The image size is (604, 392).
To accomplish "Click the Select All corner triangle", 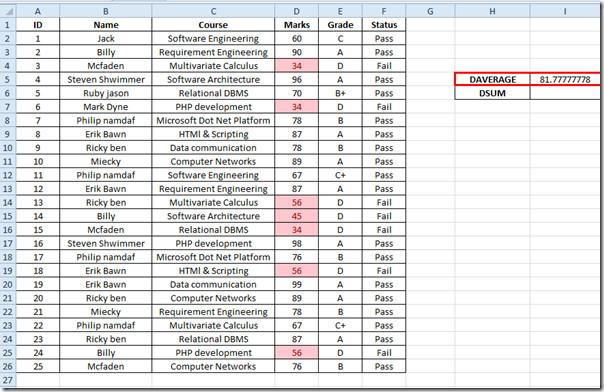I will tap(8, 12).
